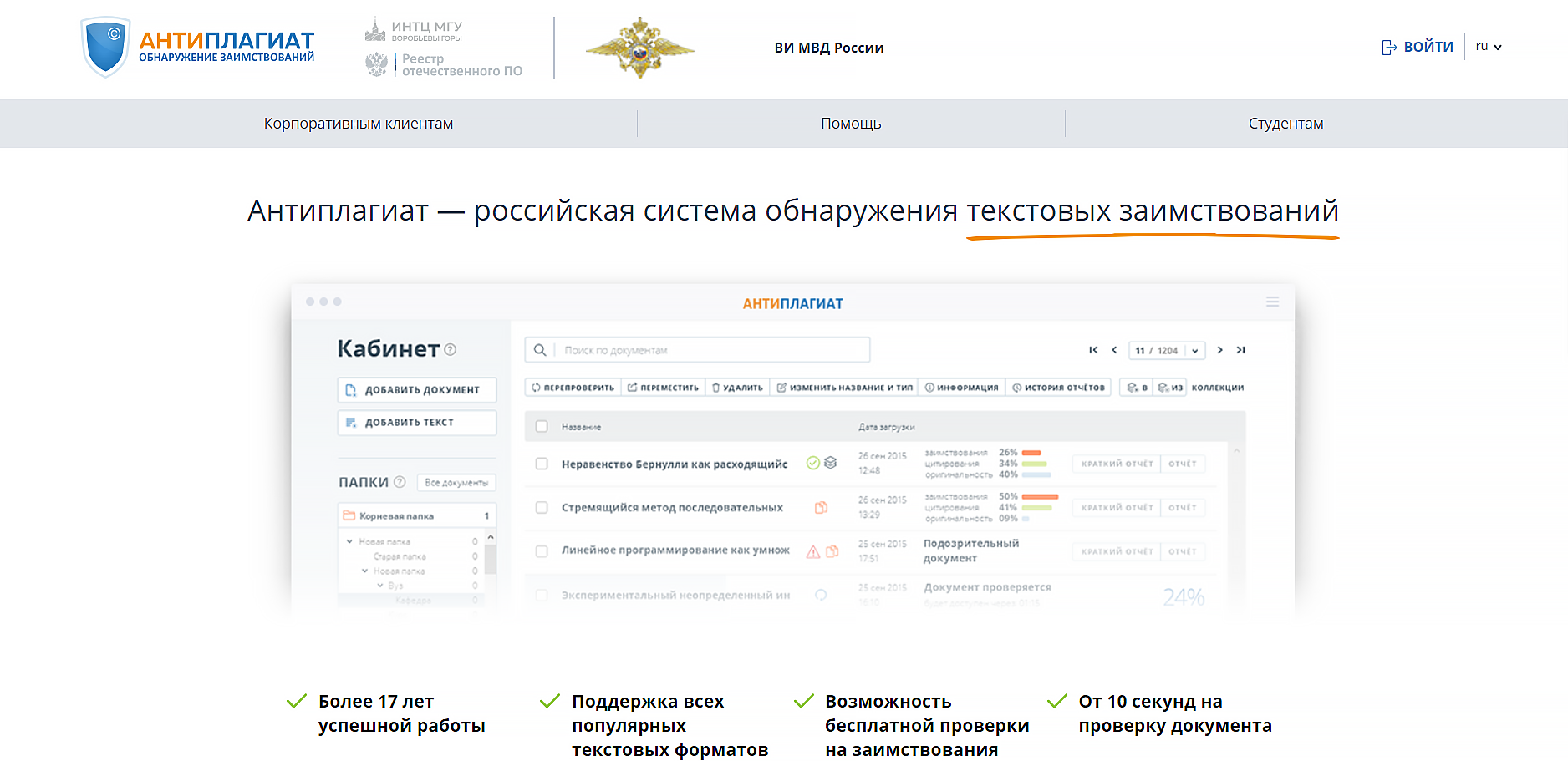
Task: Click the Дата загрузки column header
Action: (887, 427)
